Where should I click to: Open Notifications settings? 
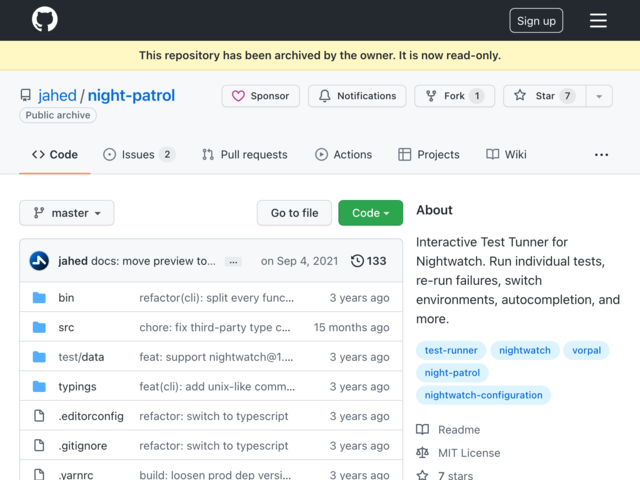point(357,96)
